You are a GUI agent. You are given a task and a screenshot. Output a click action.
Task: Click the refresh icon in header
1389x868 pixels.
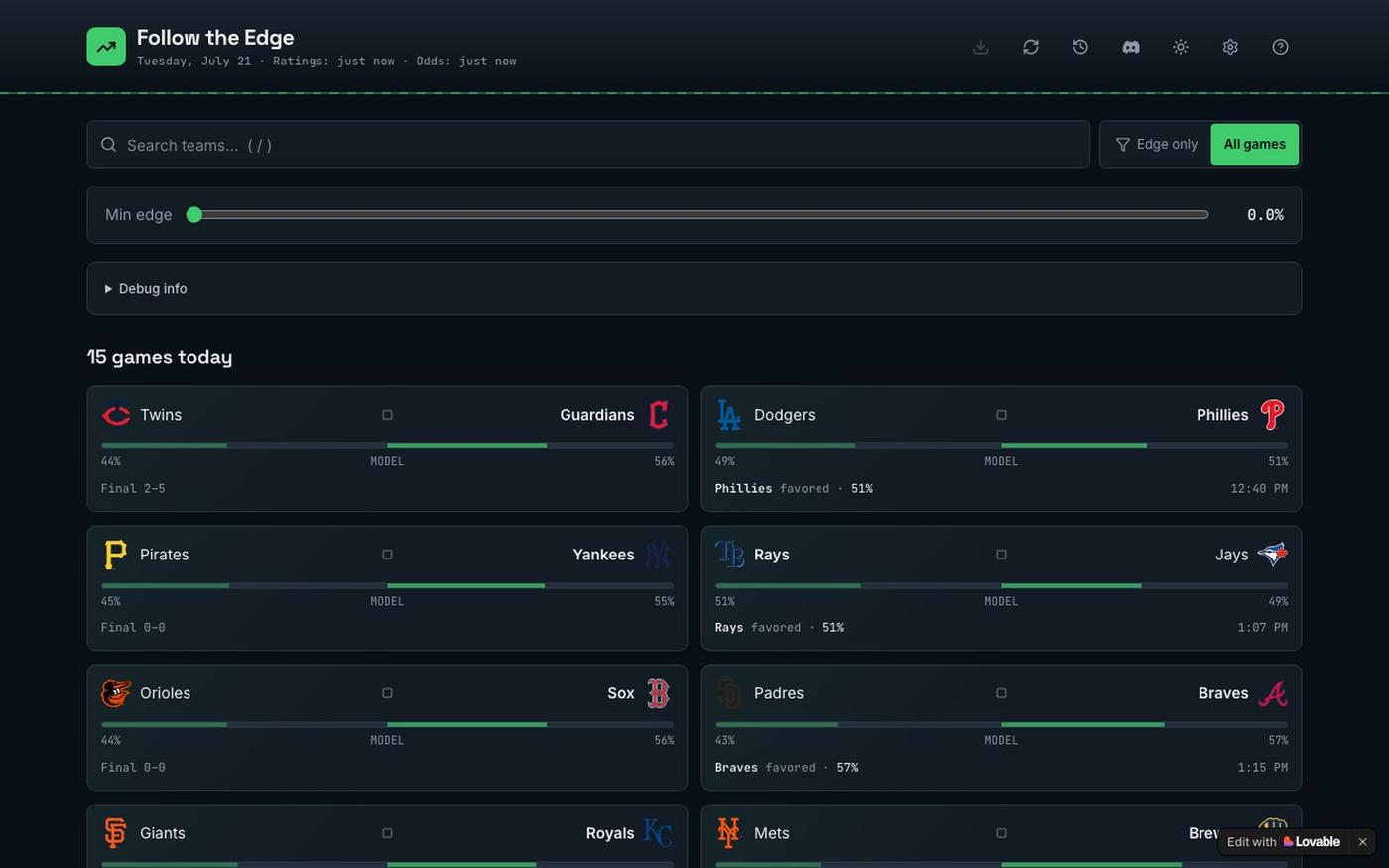tap(1031, 47)
